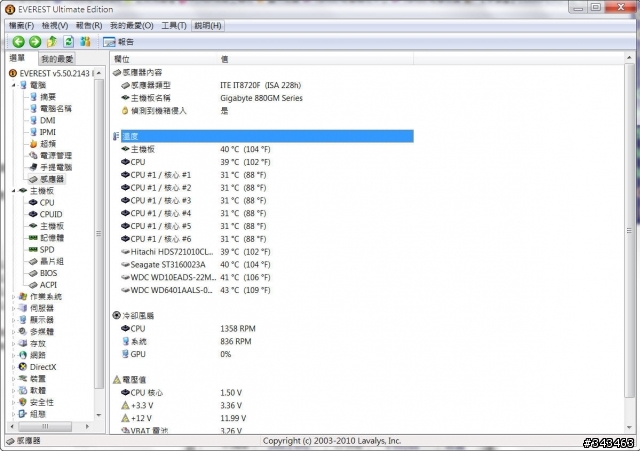Select 晶片組 chipset tree item
Screen dimensions: 640x451
click(x=52, y=262)
